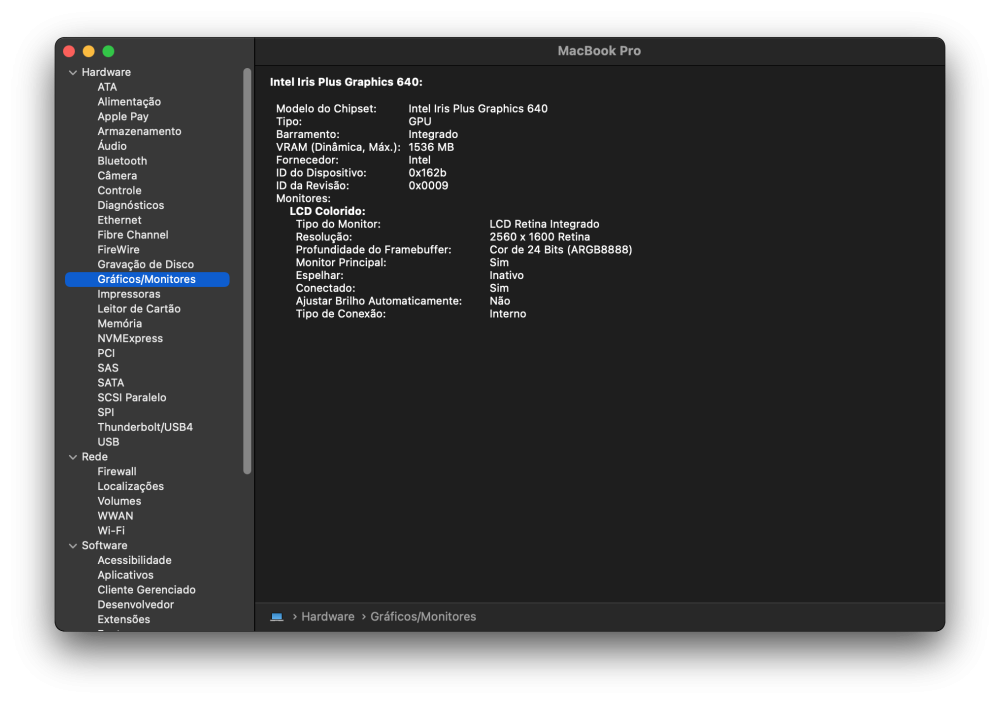Image resolution: width=1000 pixels, height=704 pixels.
Task: Select Thunderbolt/USB4 in the sidebar
Action: coord(145,427)
